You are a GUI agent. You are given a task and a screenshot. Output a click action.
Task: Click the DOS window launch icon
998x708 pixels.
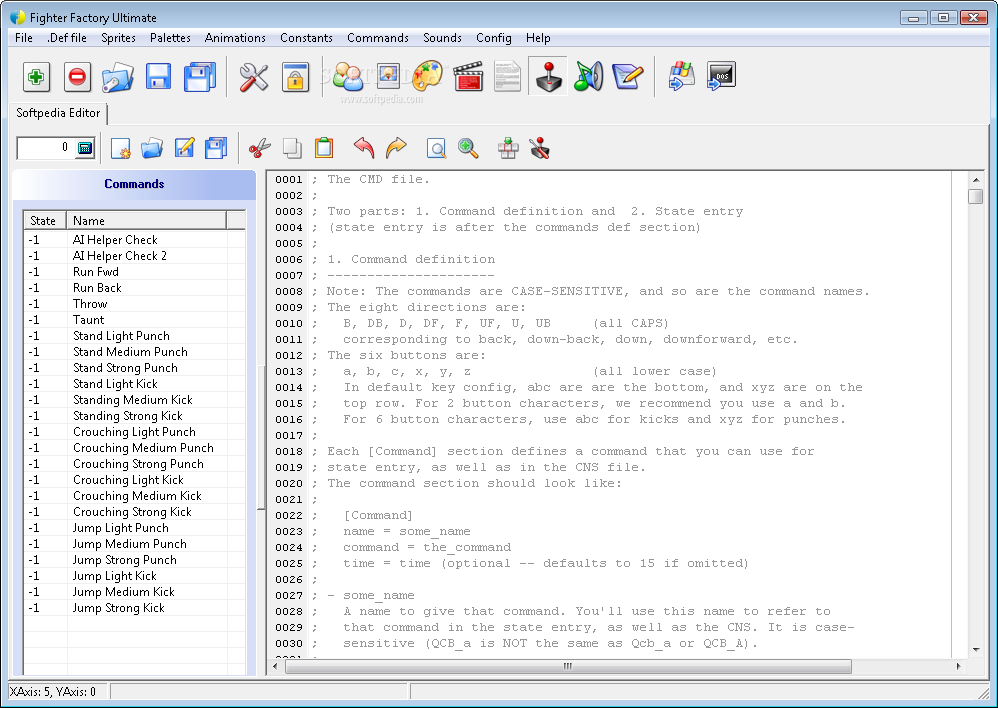coord(721,77)
